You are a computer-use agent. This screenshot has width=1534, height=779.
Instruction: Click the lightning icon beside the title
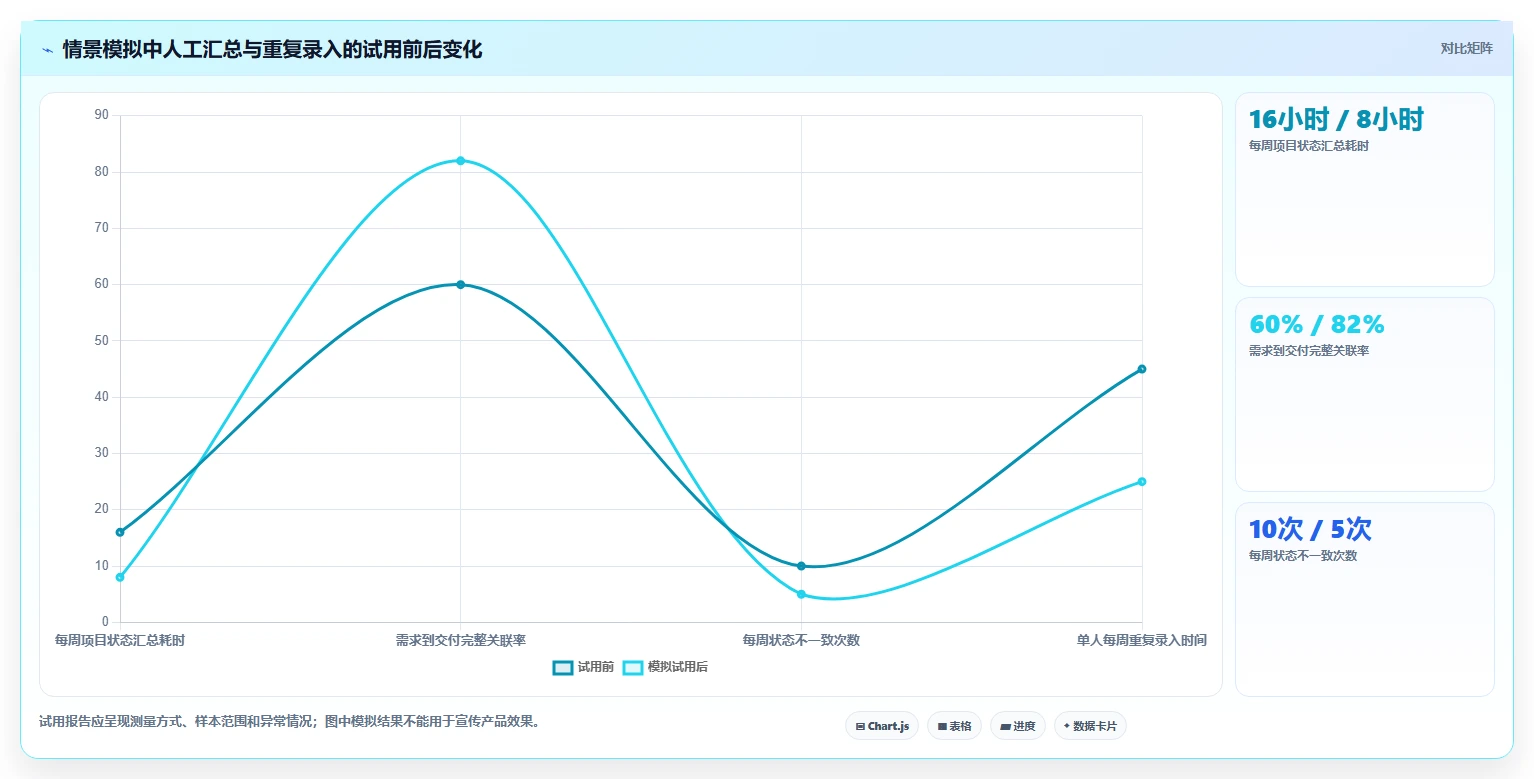47,50
